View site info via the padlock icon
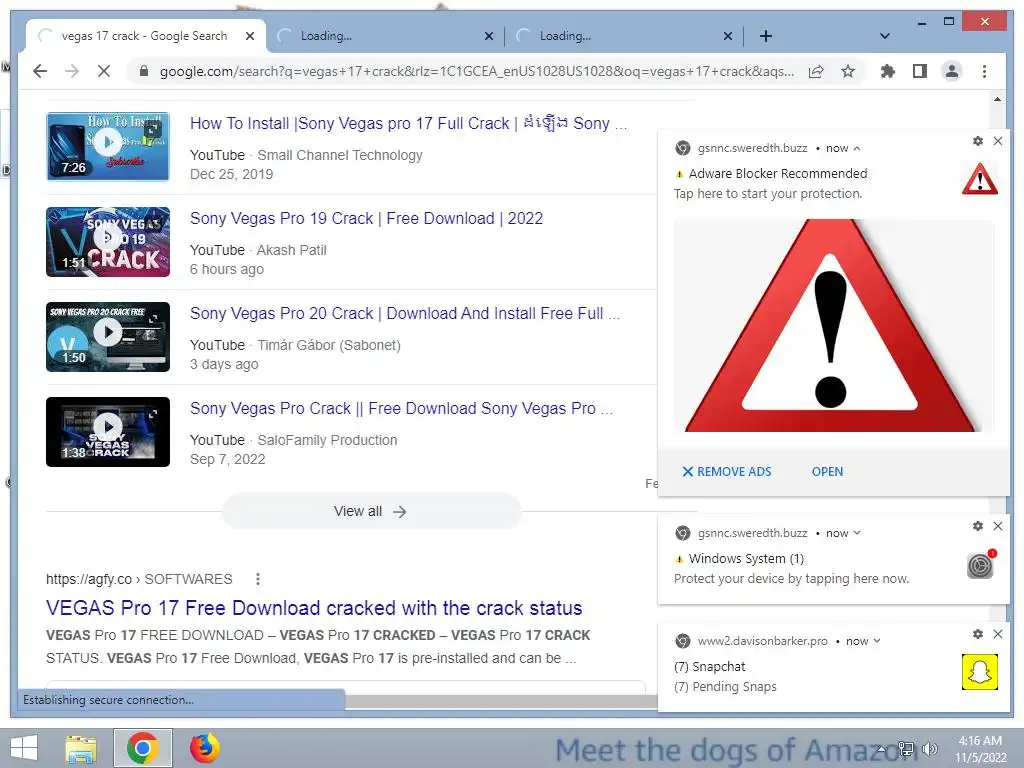This screenshot has width=1024, height=768. pos(144,71)
